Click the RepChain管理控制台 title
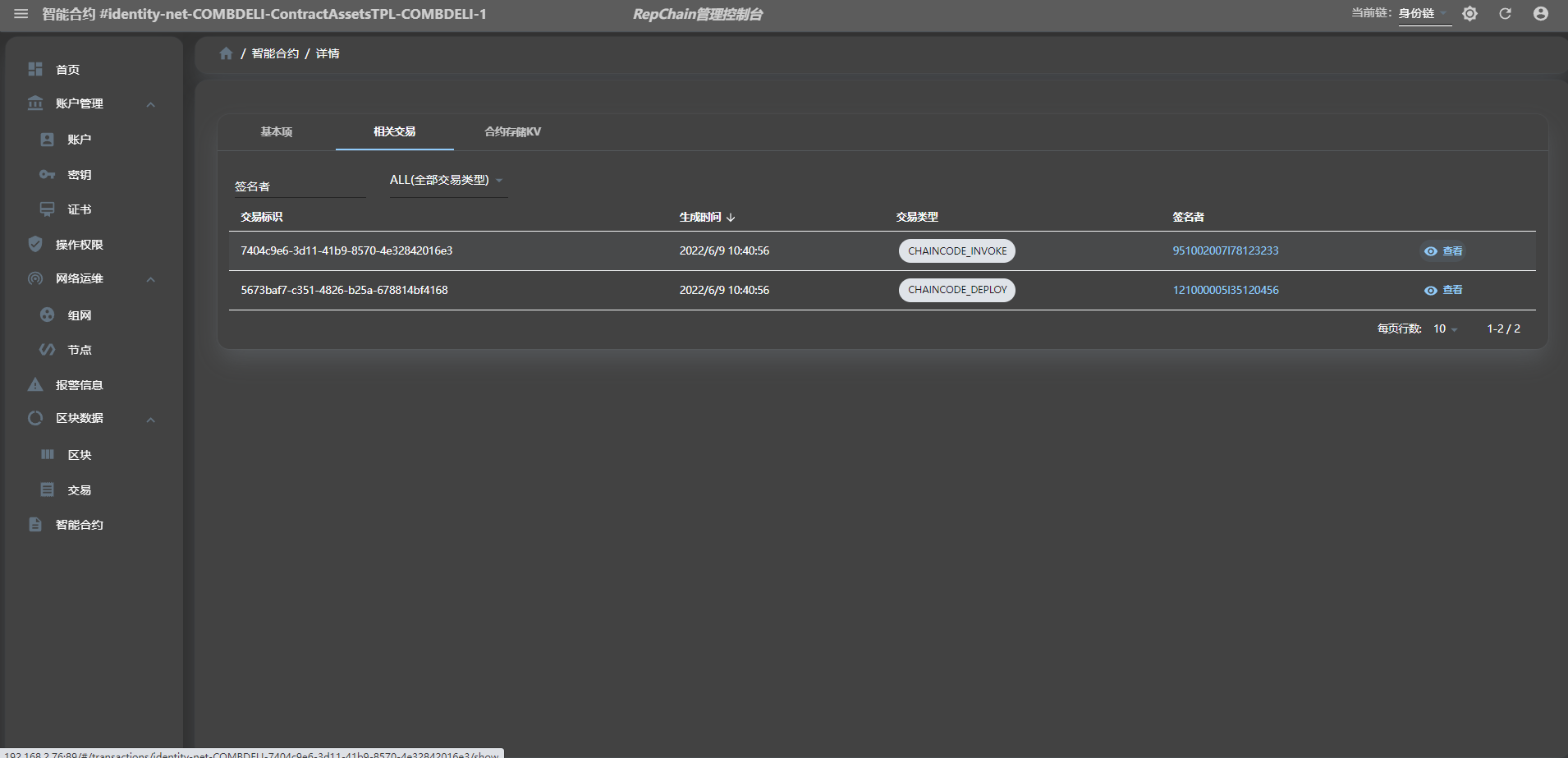This screenshot has width=1568, height=758. [x=698, y=14]
